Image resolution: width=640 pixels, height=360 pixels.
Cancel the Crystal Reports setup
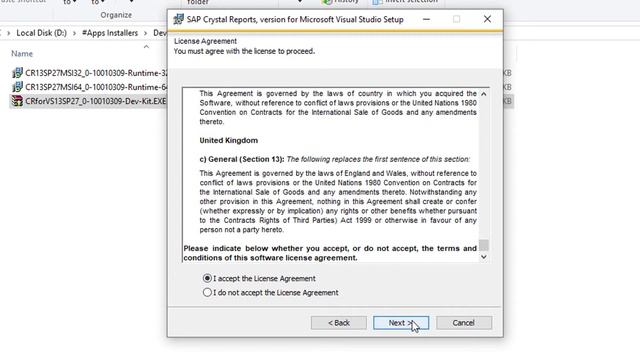point(464,323)
